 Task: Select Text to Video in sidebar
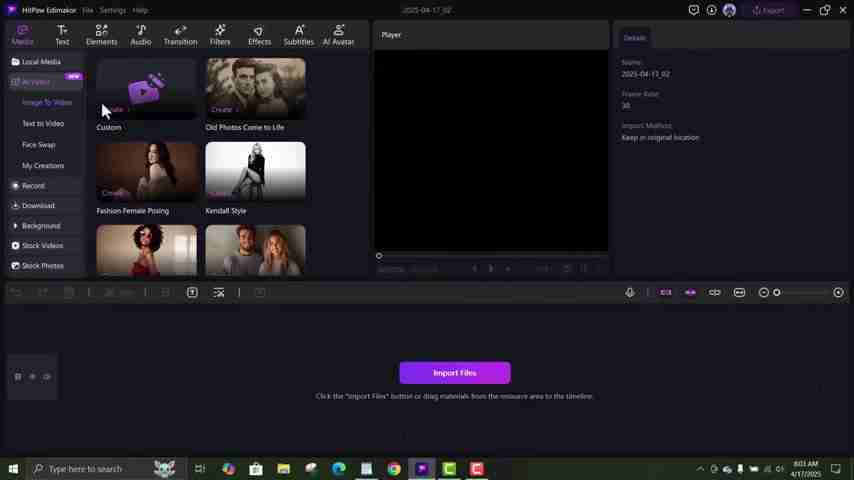[43, 124]
